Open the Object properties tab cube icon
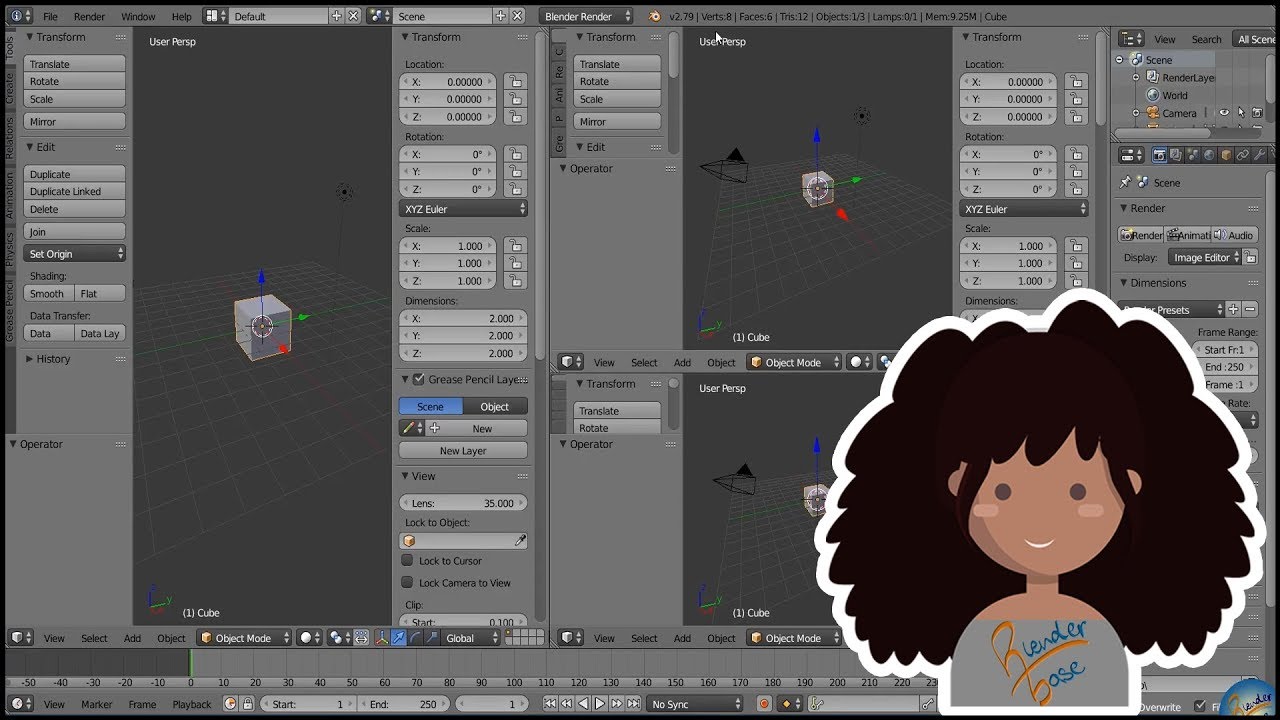Image resolution: width=1280 pixels, height=720 pixels. pyautogui.click(x=1226, y=155)
